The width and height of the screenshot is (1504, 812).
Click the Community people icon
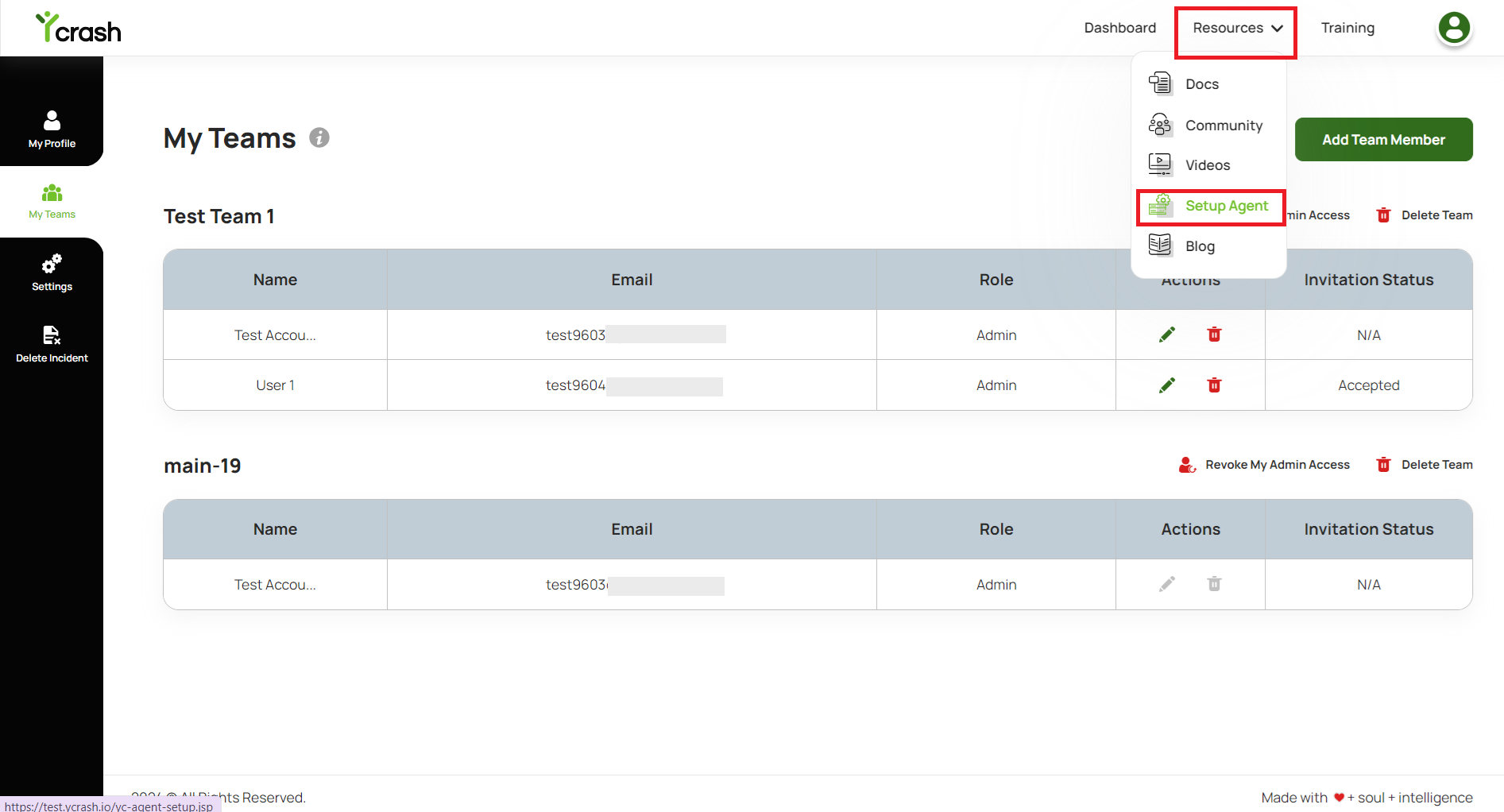click(x=1160, y=125)
